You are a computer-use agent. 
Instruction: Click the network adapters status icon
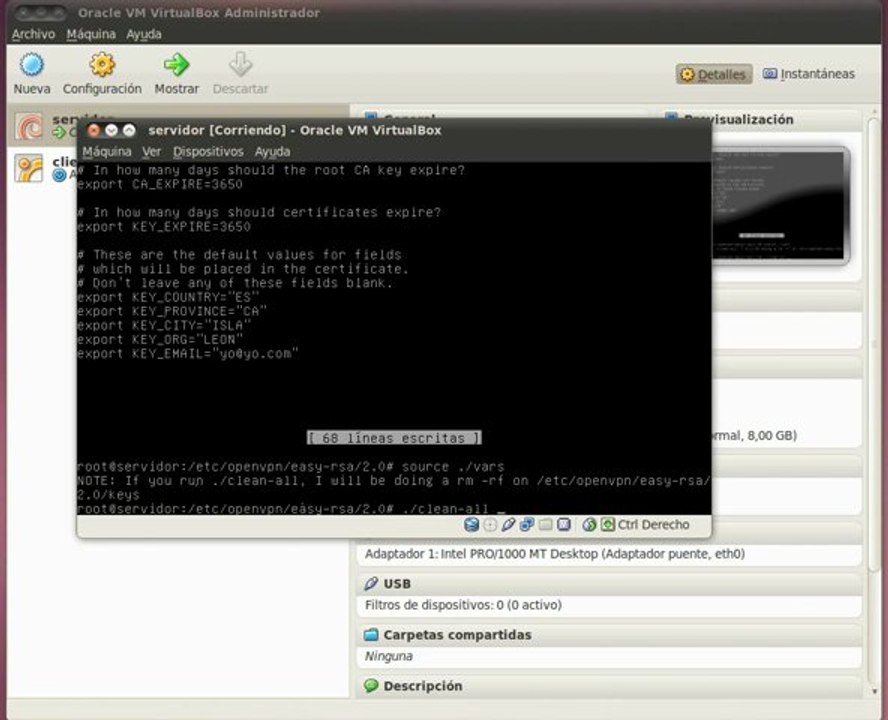(527, 525)
